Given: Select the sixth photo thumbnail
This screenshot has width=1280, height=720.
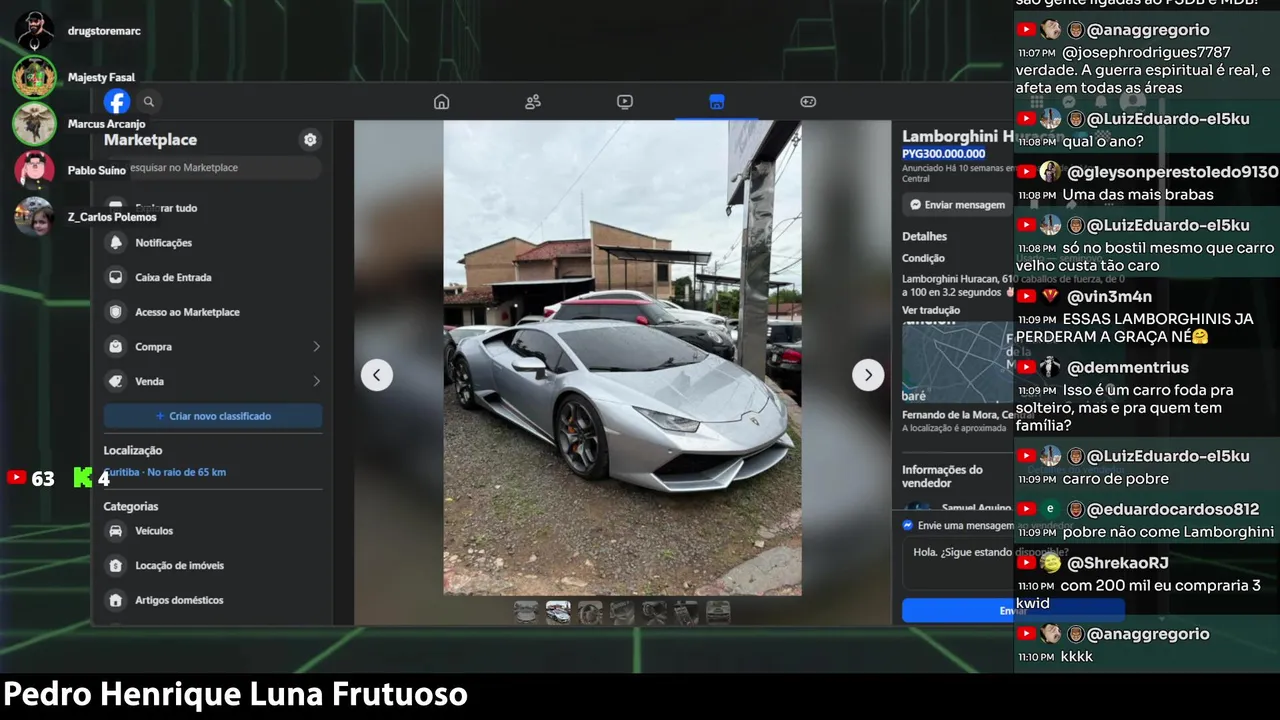Looking at the screenshot, I should tap(686, 612).
